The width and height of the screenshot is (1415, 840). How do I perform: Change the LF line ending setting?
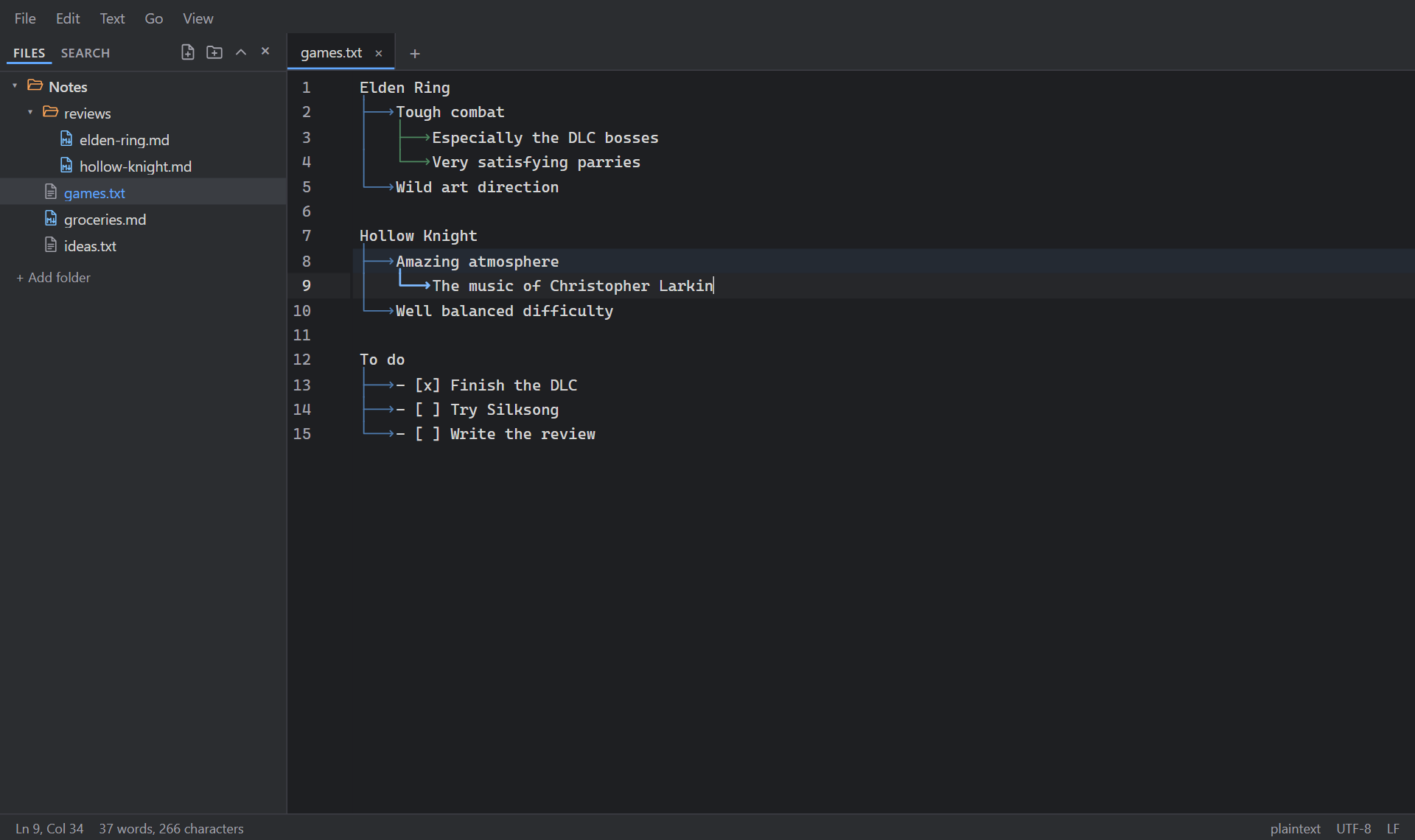click(1393, 828)
